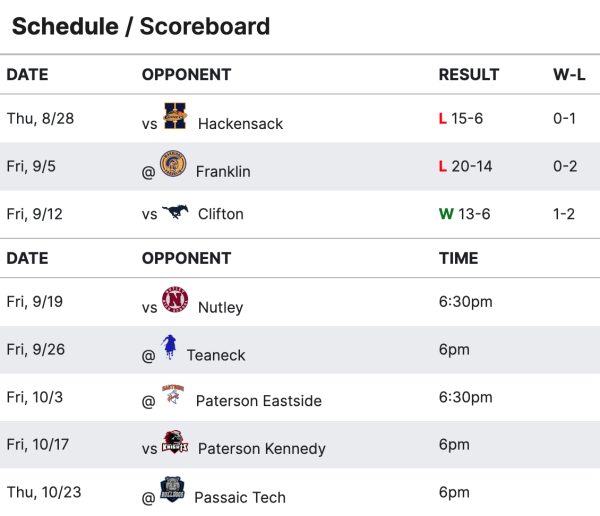Open the Paterson Eastside team link
The height and width of the screenshot is (516, 600).
coord(259,401)
